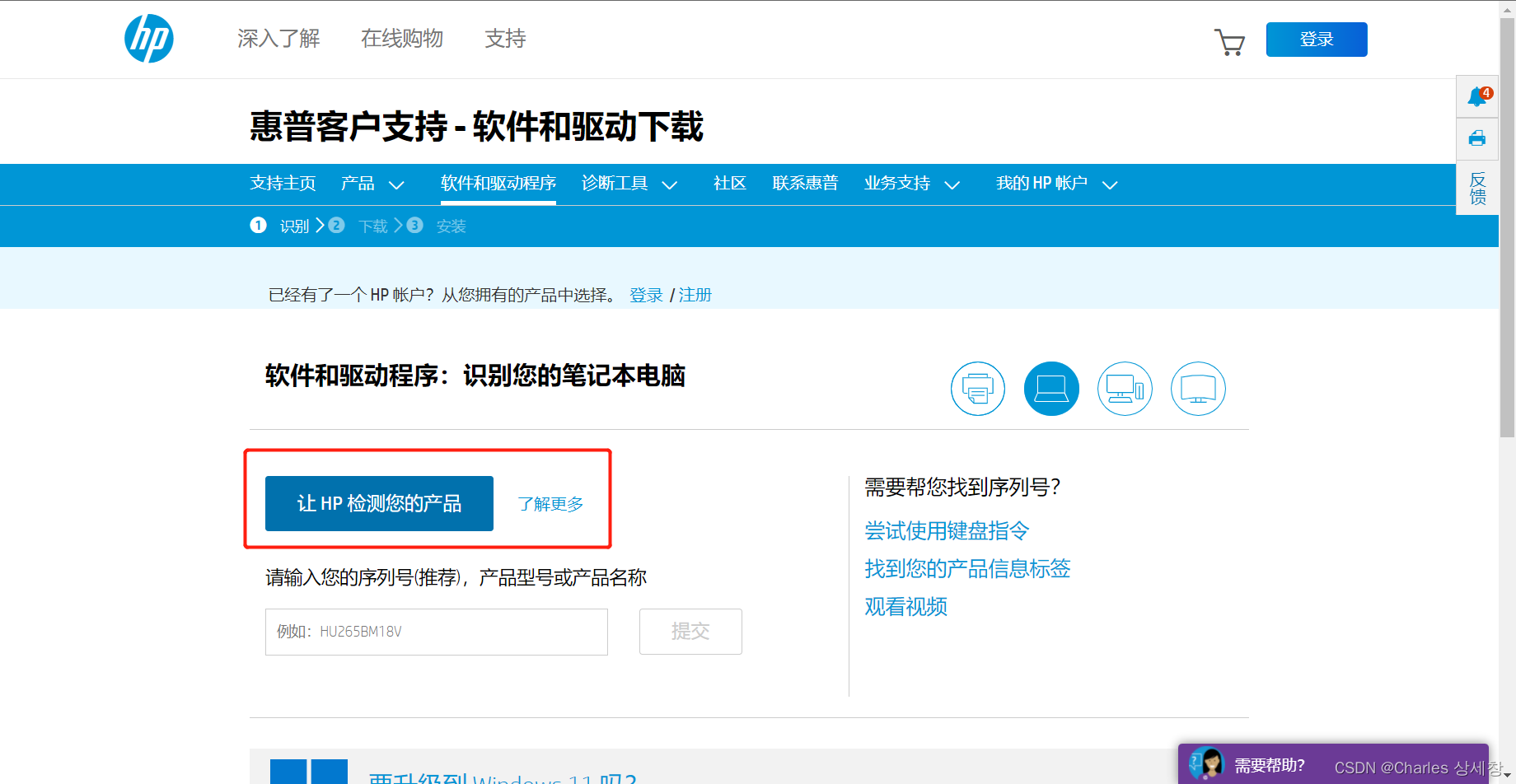
Task: Go to 支持主页
Action: click(283, 184)
